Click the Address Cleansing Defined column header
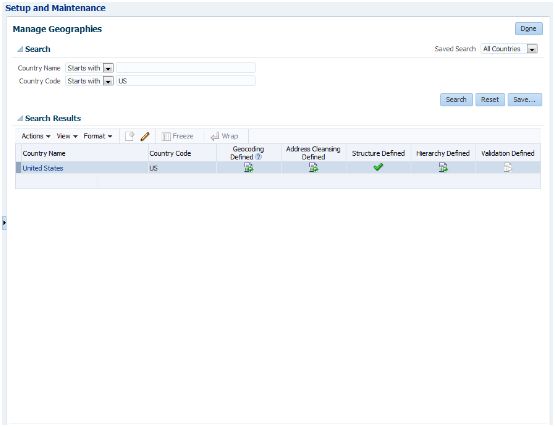The image size is (555, 427). pyautogui.click(x=313, y=153)
